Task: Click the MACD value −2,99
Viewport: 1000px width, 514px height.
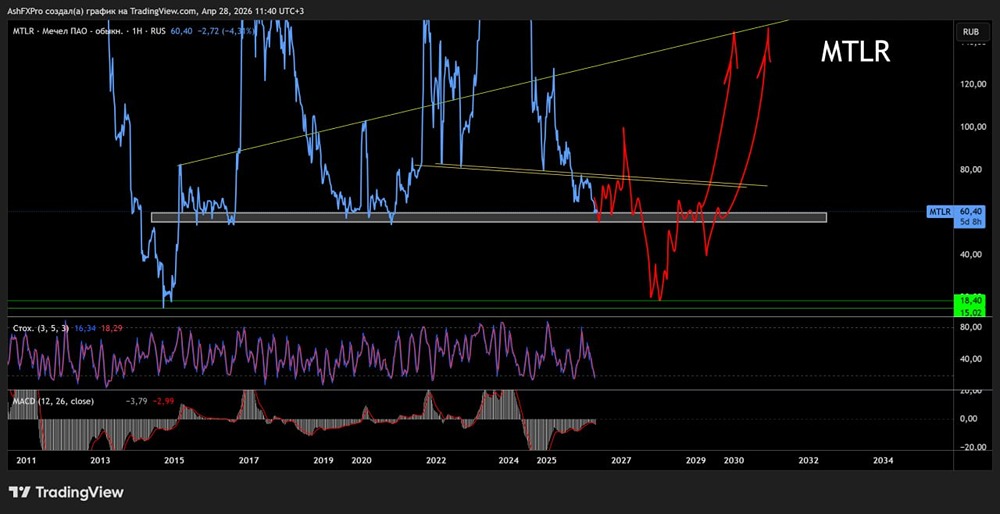Action: 161,402
